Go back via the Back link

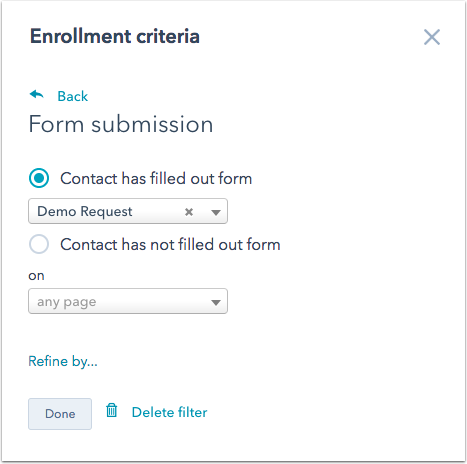(x=73, y=96)
